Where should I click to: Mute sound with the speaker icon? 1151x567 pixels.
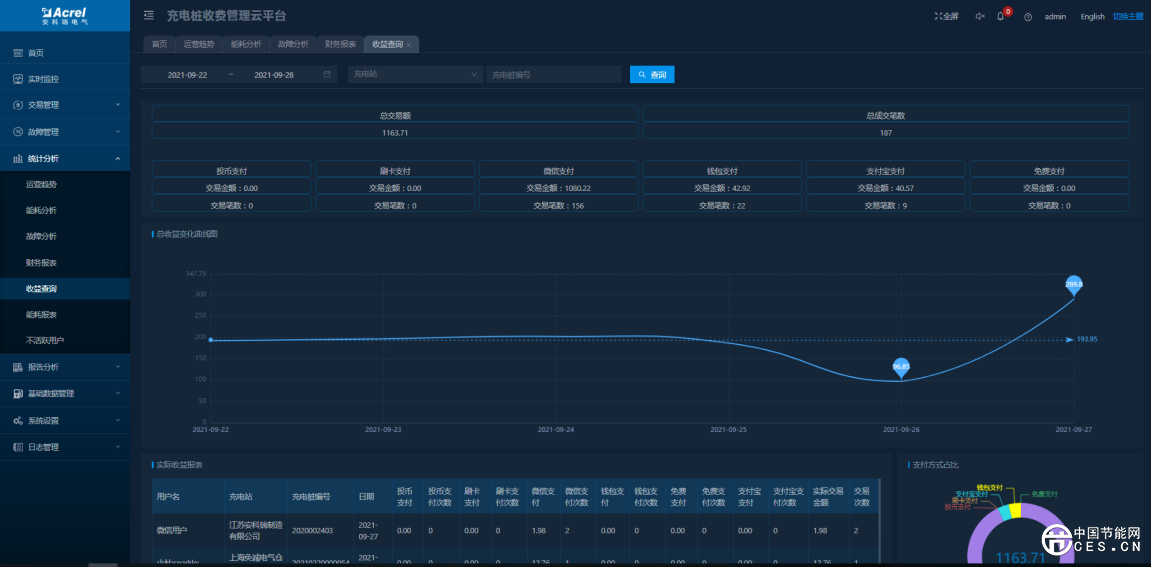979,16
